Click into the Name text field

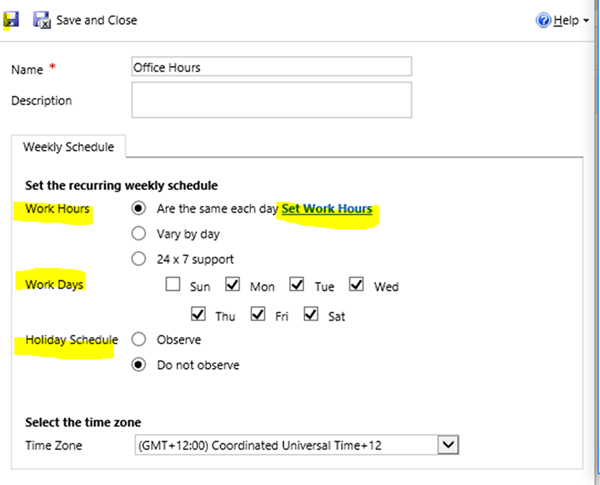tap(271, 66)
